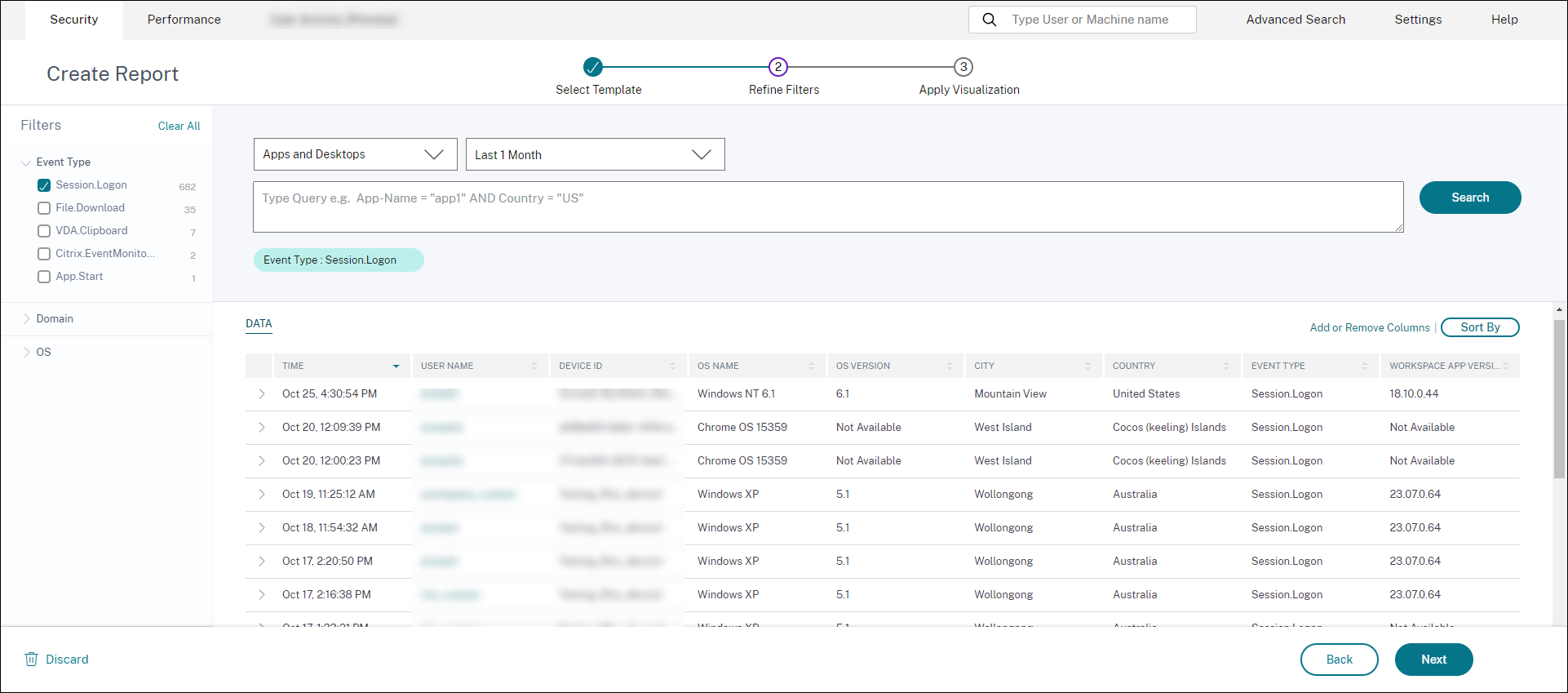Open the Apps and Desktops dropdown

(x=355, y=154)
